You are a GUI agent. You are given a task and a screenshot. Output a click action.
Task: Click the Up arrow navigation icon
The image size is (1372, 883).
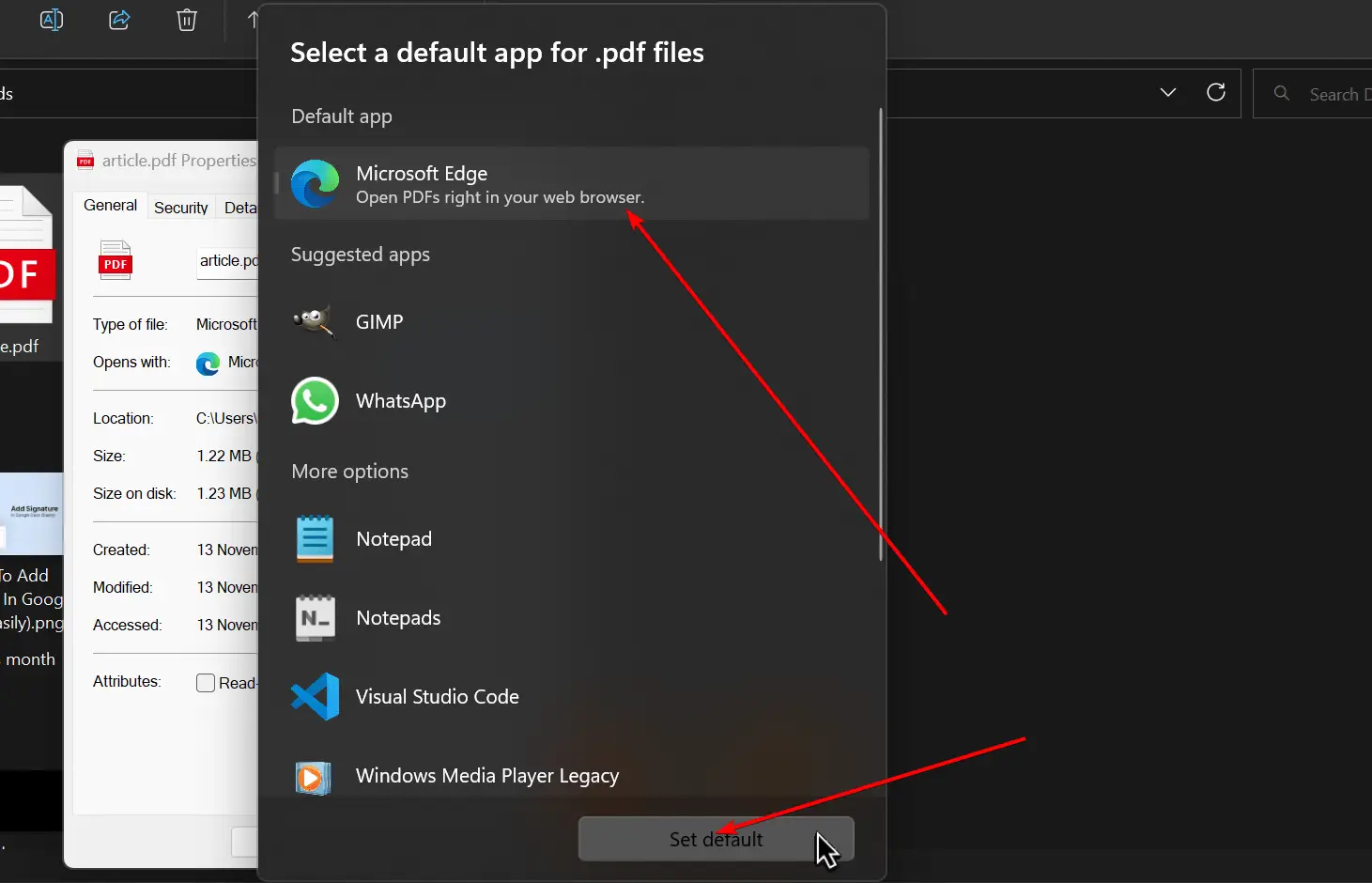(x=252, y=20)
